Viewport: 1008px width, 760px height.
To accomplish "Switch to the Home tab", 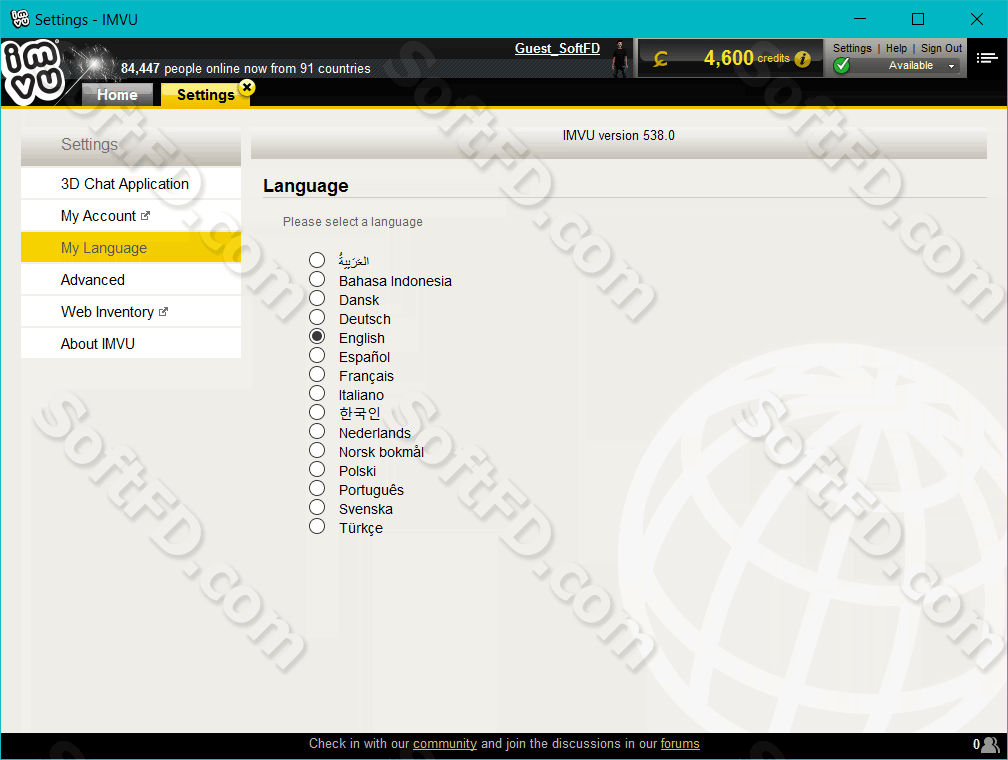I will tap(118, 95).
